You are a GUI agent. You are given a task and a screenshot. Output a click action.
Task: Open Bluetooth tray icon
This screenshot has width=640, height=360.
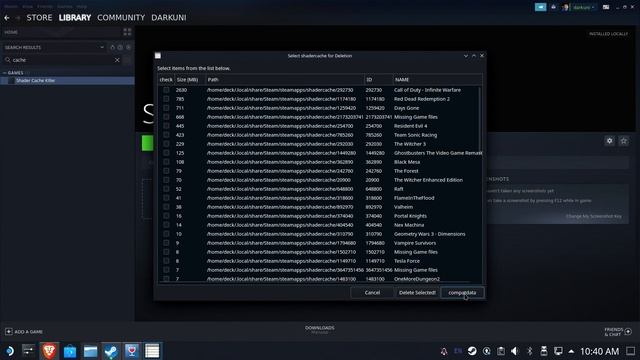529,351
